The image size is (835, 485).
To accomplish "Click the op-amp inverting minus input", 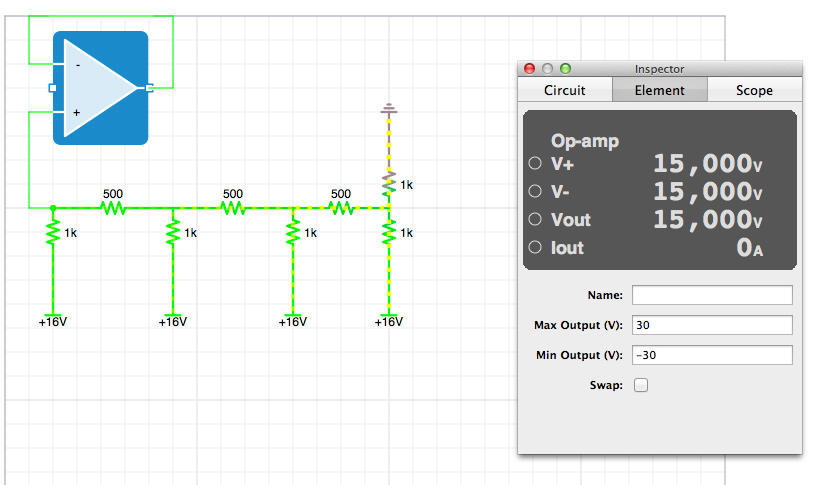I will click(x=78, y=65).
